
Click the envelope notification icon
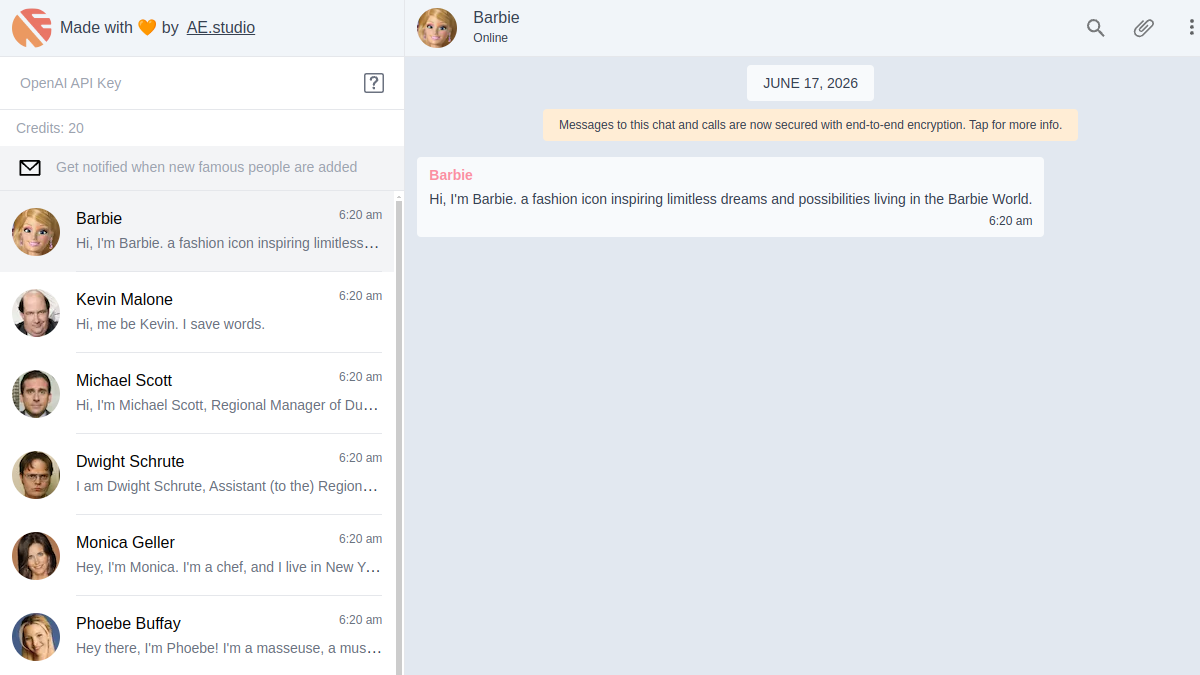coord(30,168)
